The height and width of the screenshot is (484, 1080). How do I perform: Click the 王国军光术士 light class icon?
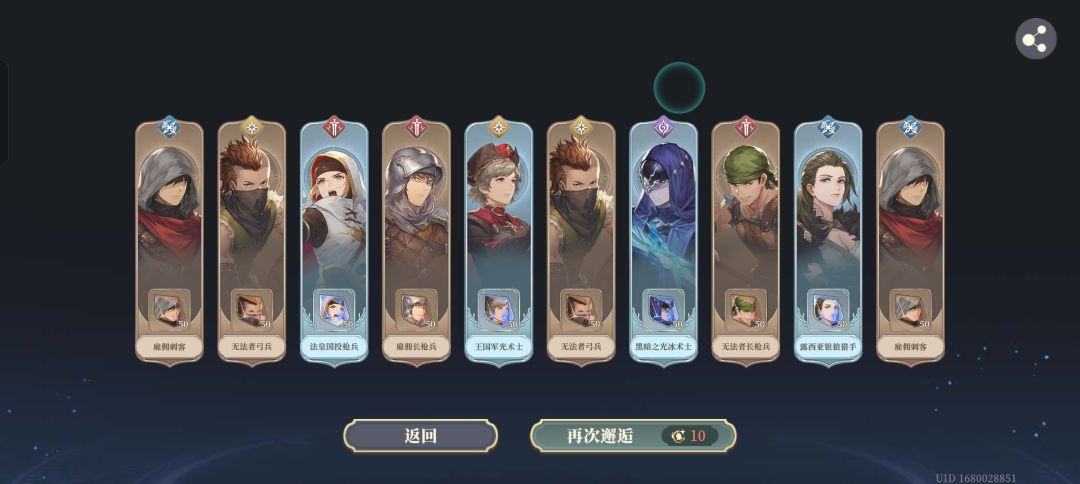pyautogui.click(x=499, y=127)
